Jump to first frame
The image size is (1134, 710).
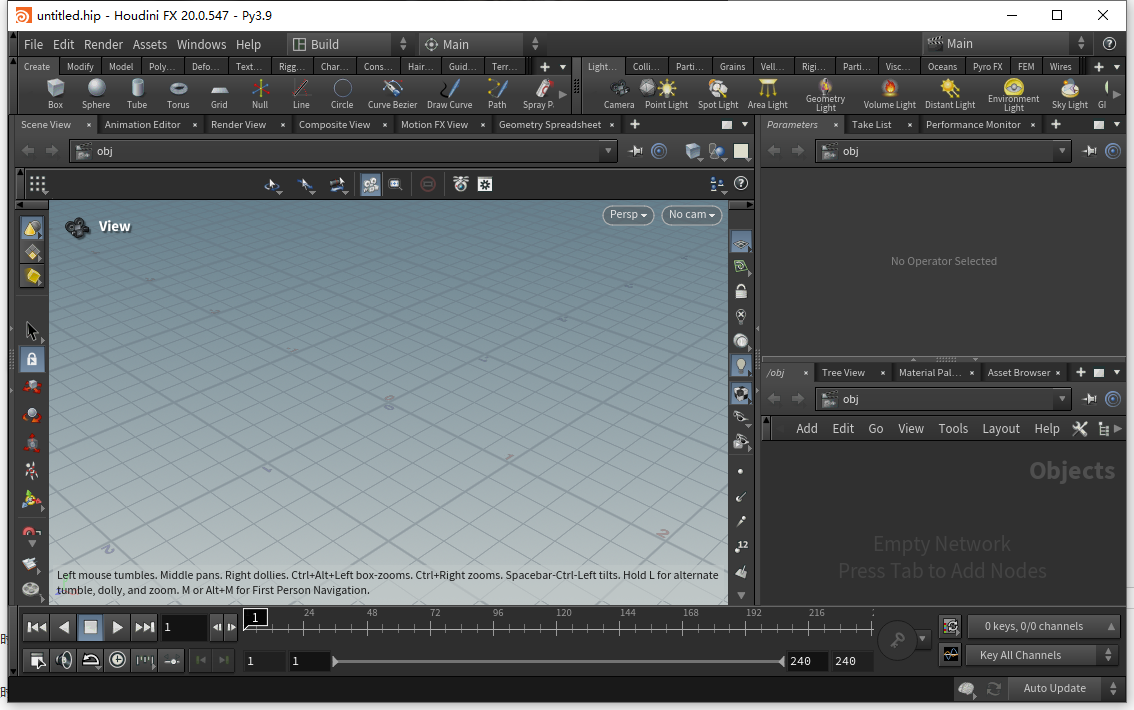(37, 627)
